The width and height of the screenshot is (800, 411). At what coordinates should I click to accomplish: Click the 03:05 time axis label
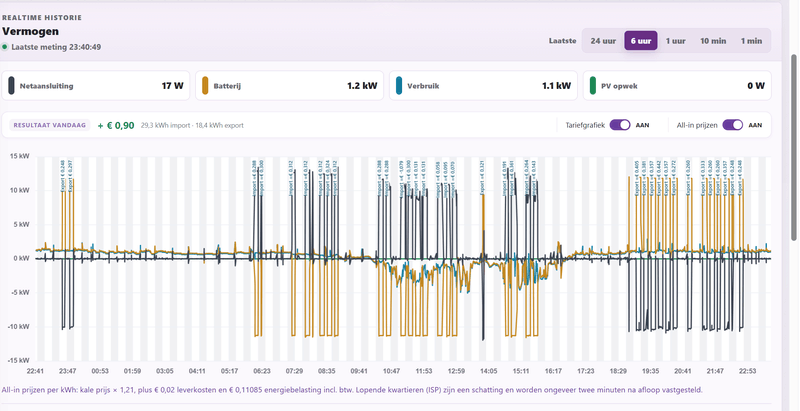tap(165, 371)
